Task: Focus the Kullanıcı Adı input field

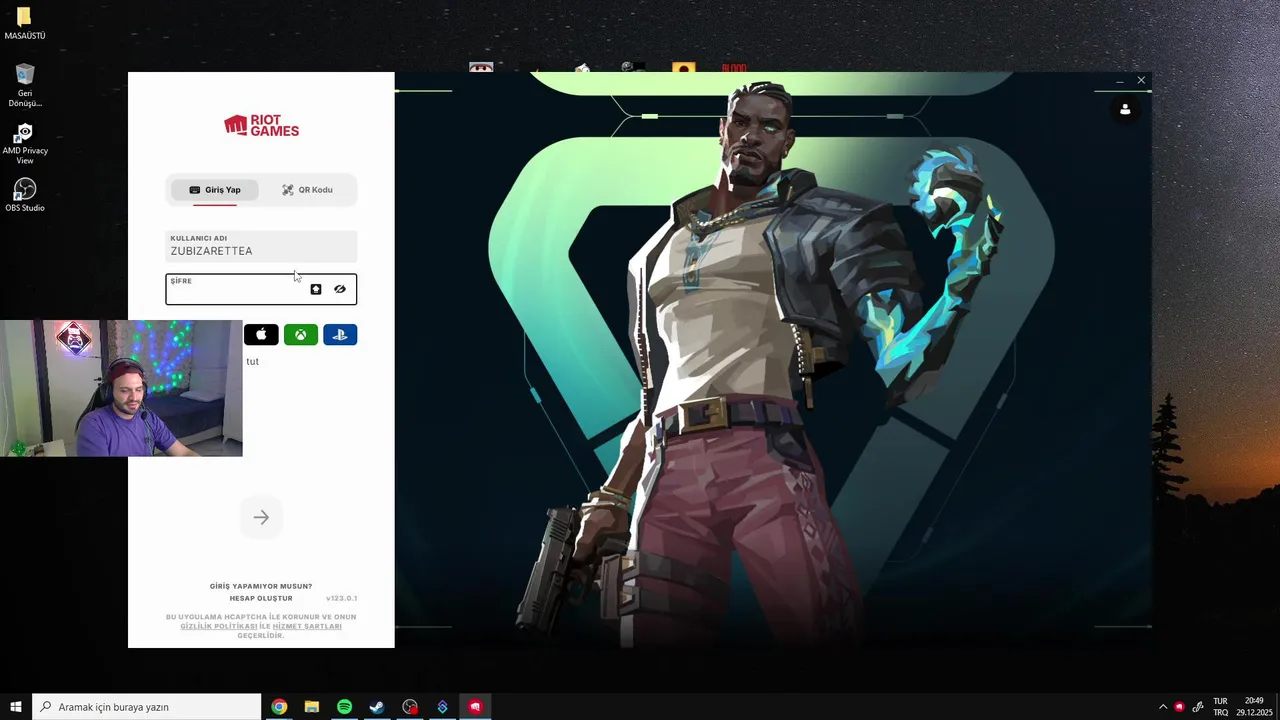Action: (261, 246)
